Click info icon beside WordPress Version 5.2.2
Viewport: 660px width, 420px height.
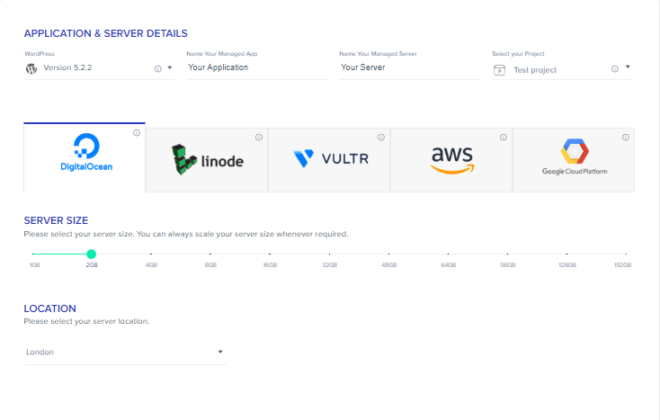158,69
